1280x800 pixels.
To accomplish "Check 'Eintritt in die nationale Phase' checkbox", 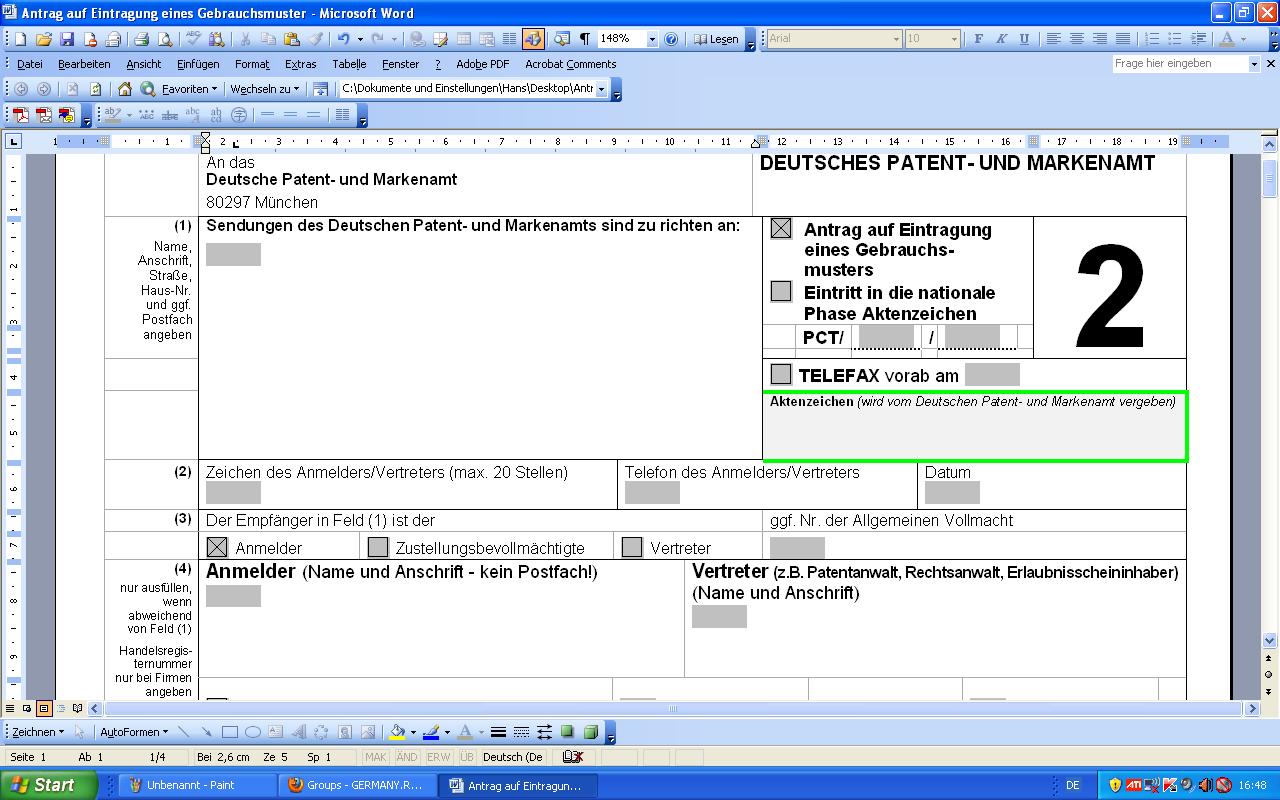I will [781, 291].
